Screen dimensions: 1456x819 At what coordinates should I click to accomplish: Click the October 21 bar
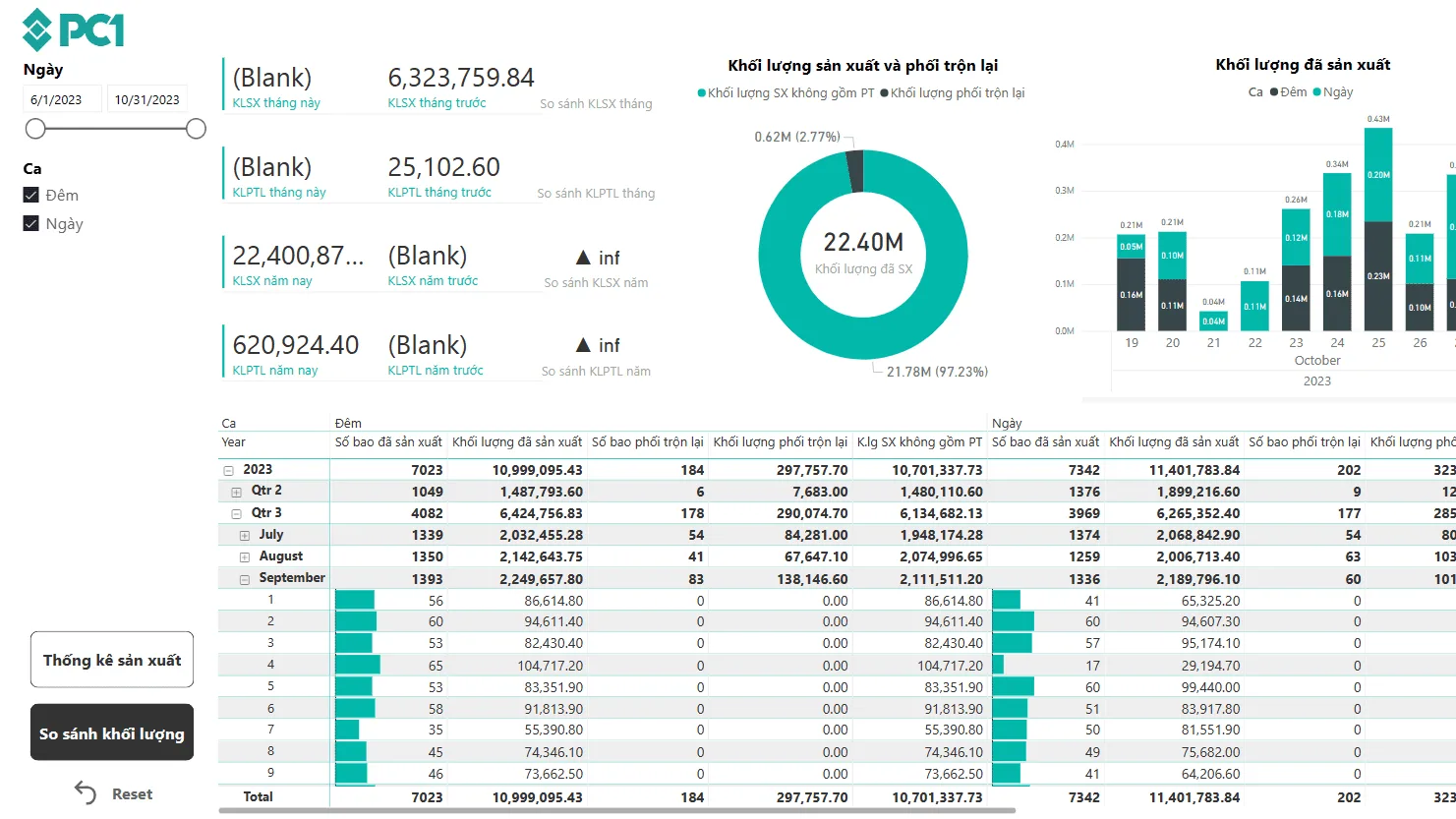[1214, 321]
